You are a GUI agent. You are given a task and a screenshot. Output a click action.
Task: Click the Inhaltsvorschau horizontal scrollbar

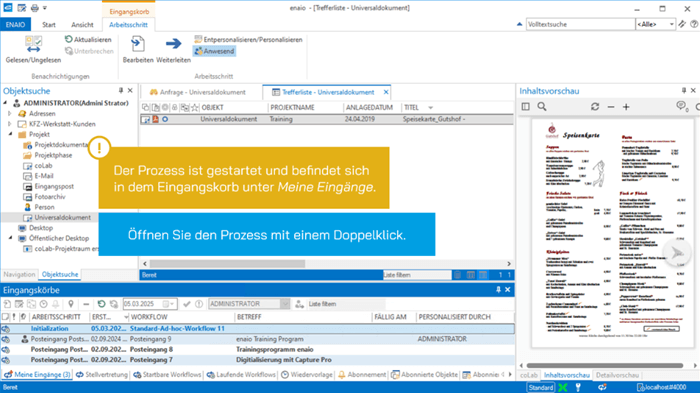click(x=604, y=365)
